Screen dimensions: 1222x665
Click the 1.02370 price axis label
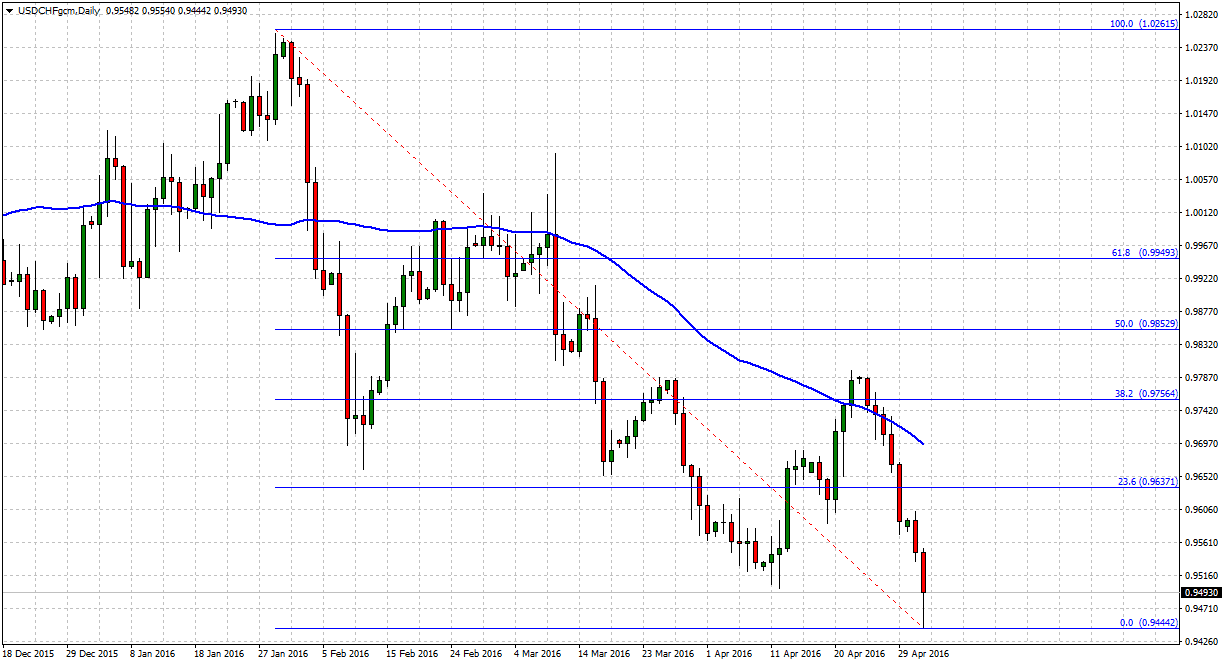1200,48
